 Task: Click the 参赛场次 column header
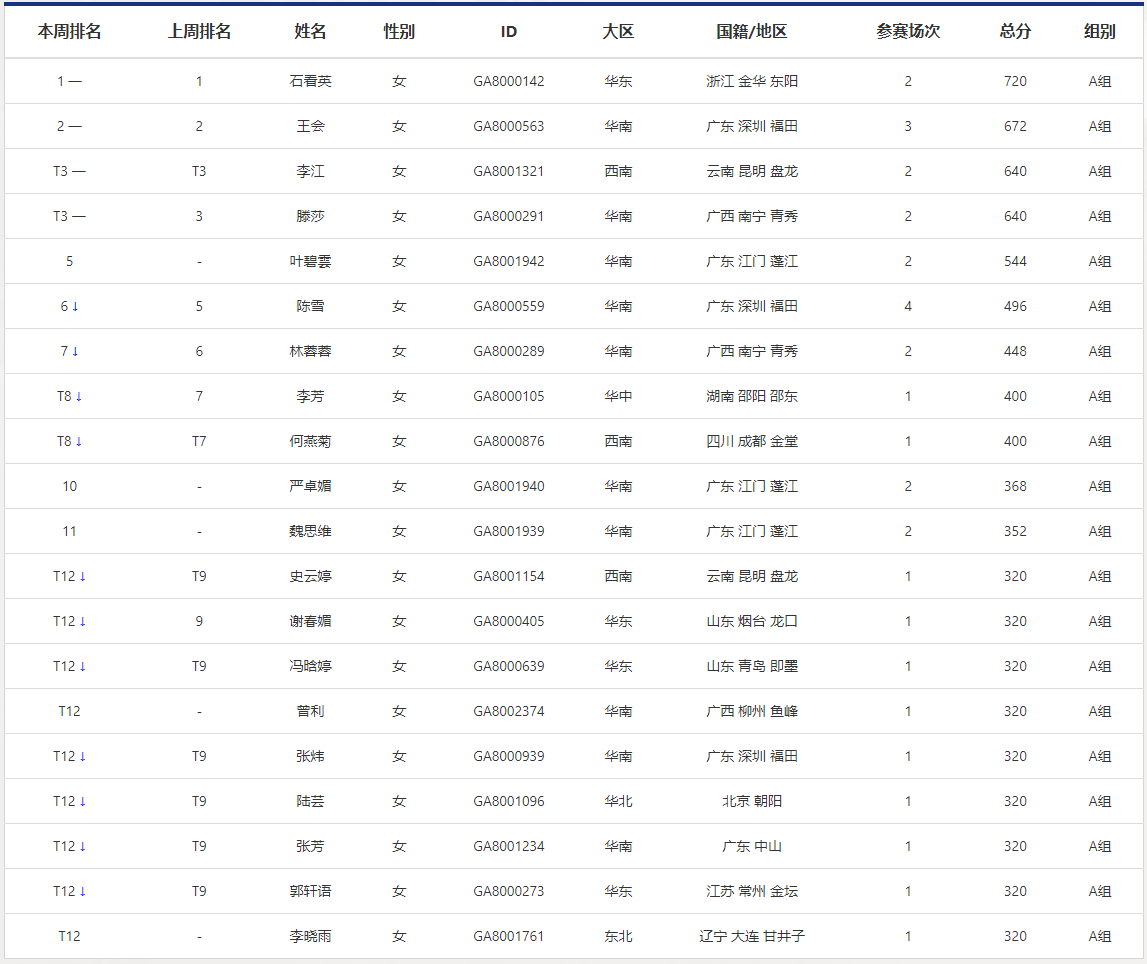908,31
